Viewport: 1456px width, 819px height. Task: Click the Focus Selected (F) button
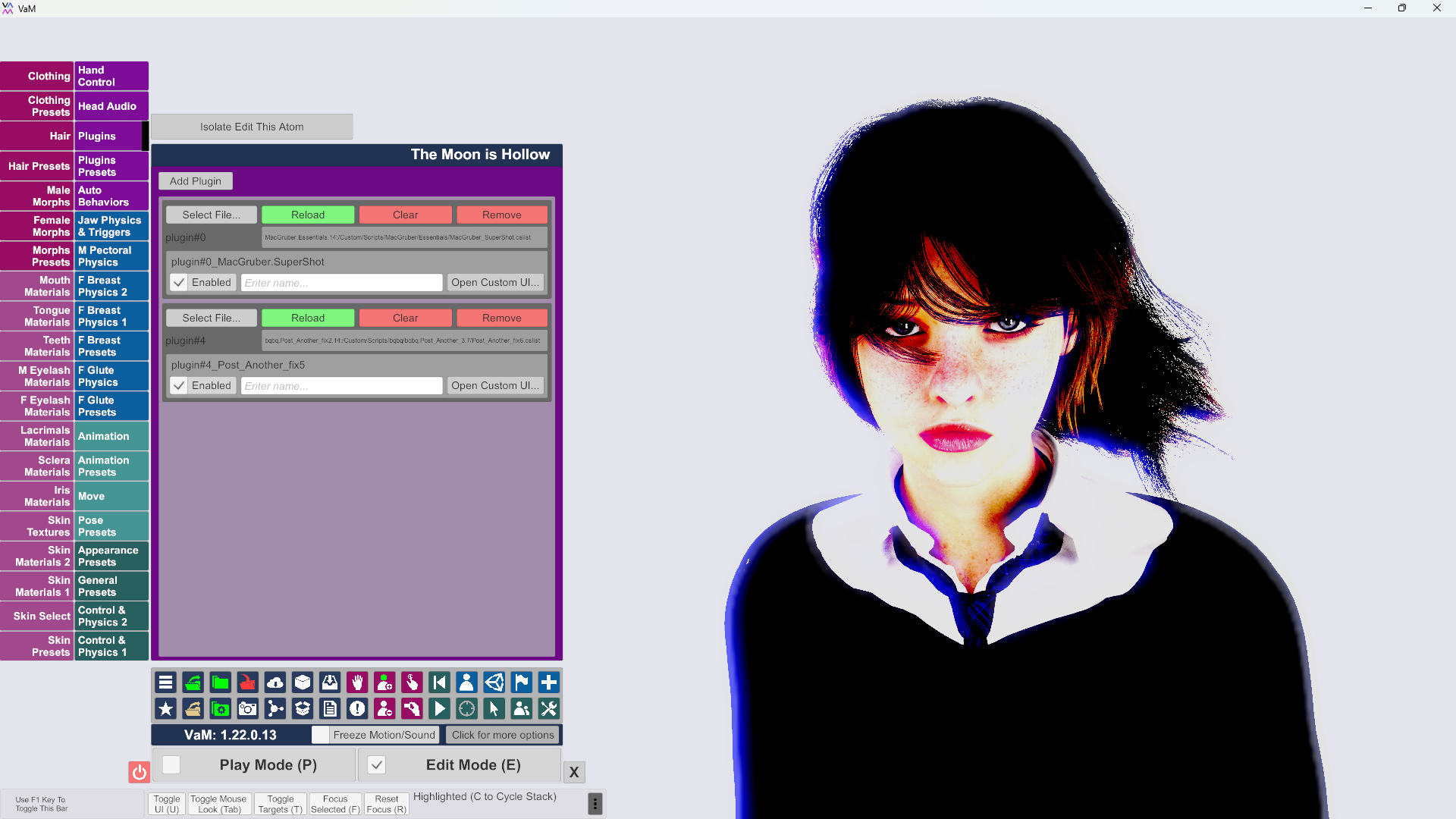pyautogui.click(x=335, y=804)
